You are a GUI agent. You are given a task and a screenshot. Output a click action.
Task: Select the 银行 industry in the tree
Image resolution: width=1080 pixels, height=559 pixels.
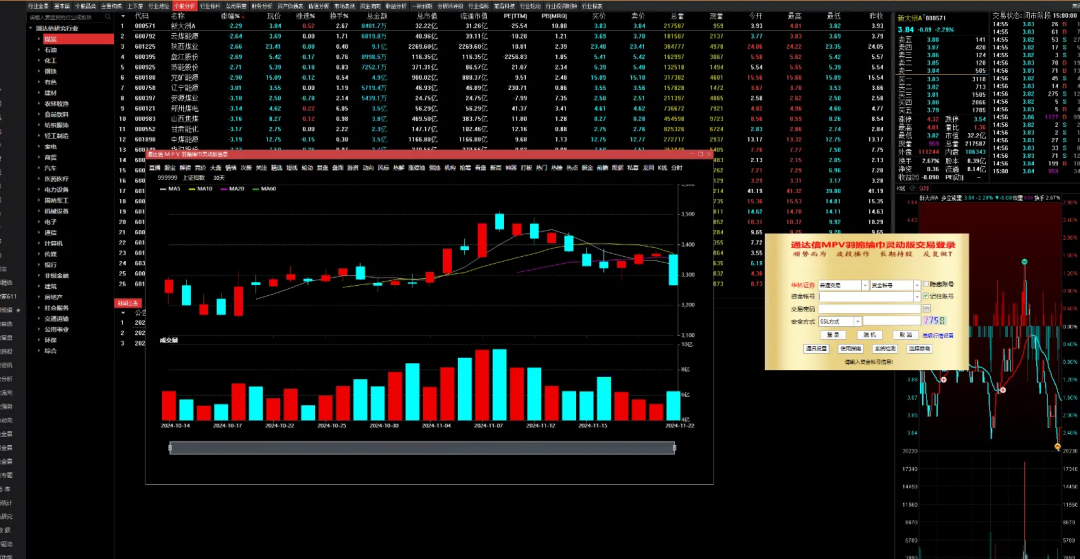click(50, 264)
